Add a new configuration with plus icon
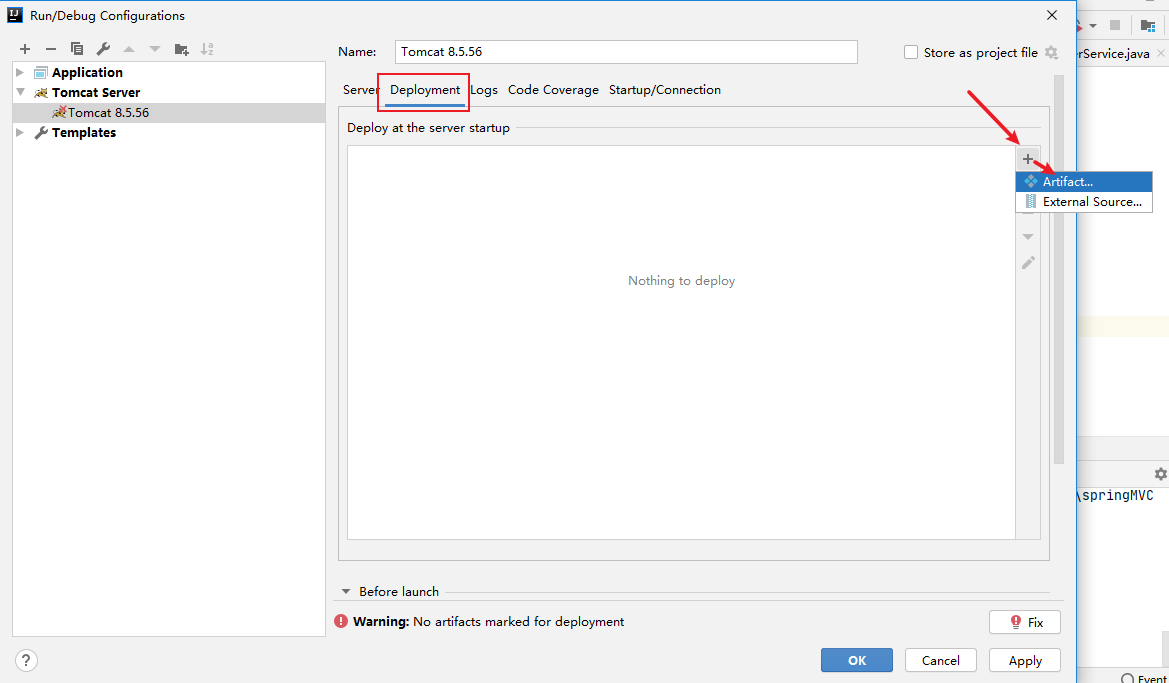 25,49
